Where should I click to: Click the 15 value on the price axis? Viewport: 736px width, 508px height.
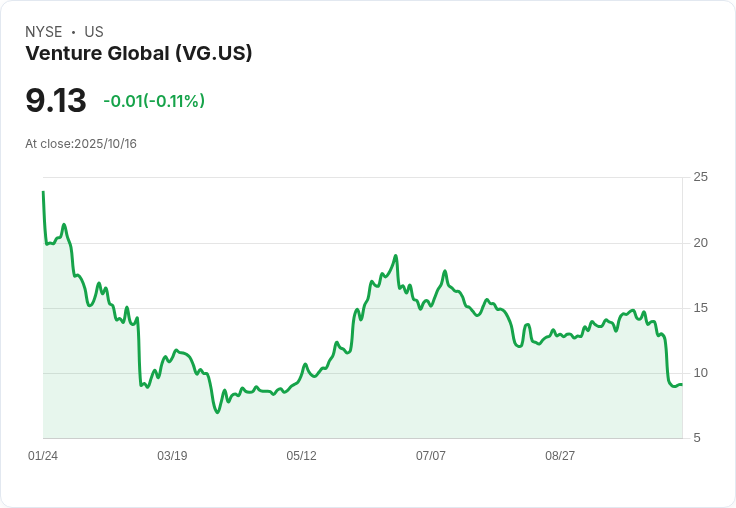tap(700, 308)
